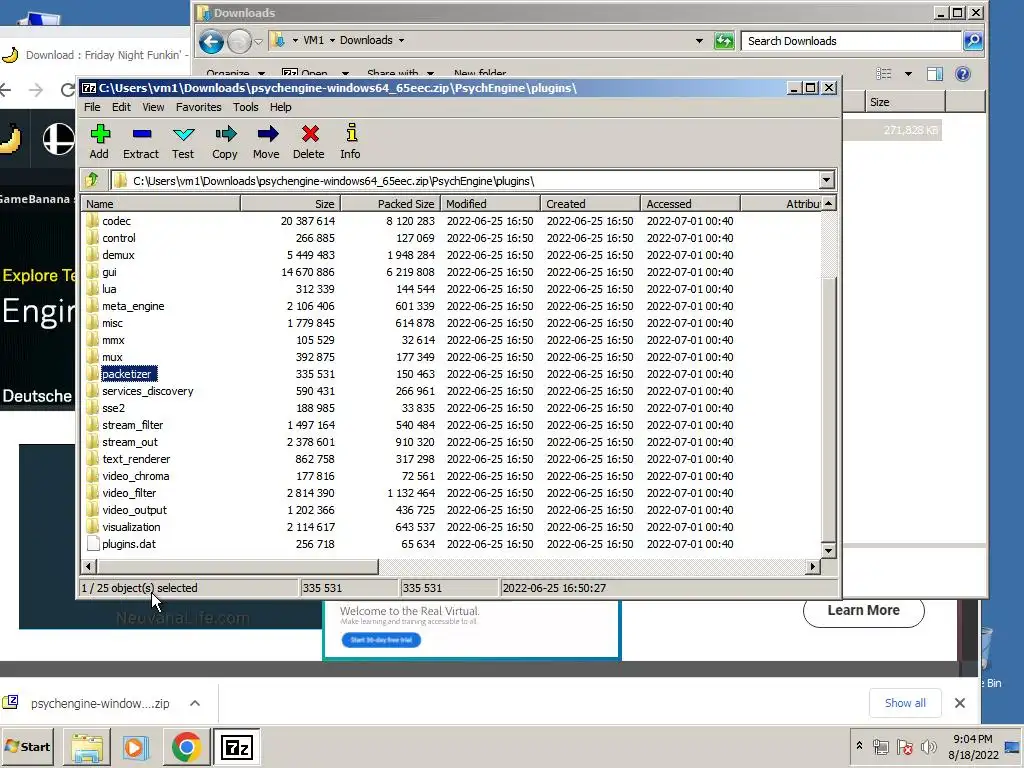Sort by Created column header
The height and width of the screenshot is (768, 1024).
tap(590, 204)
